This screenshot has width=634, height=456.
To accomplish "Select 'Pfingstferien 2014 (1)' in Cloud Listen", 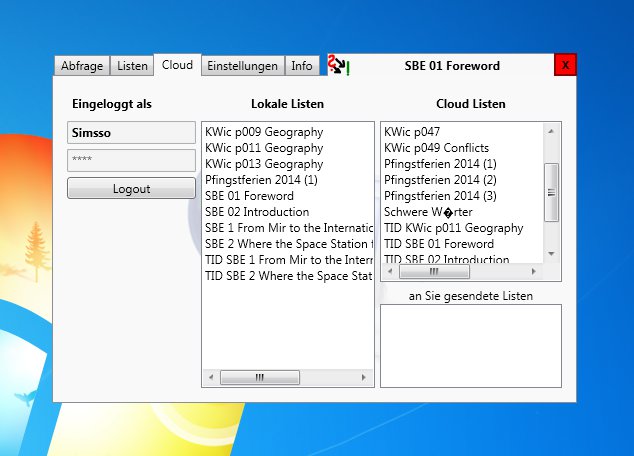I will tap(463, 164).
